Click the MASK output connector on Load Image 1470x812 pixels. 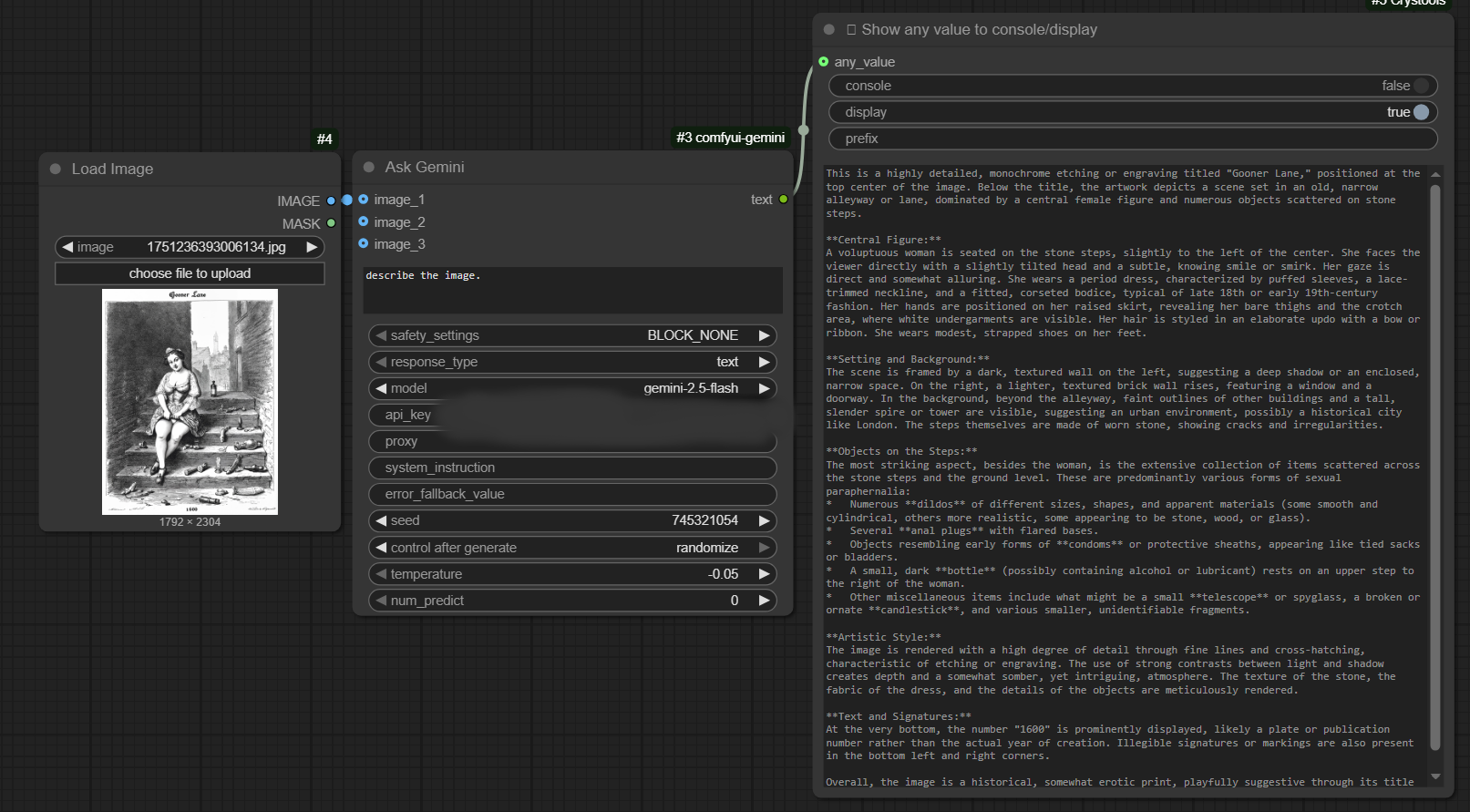331,223
